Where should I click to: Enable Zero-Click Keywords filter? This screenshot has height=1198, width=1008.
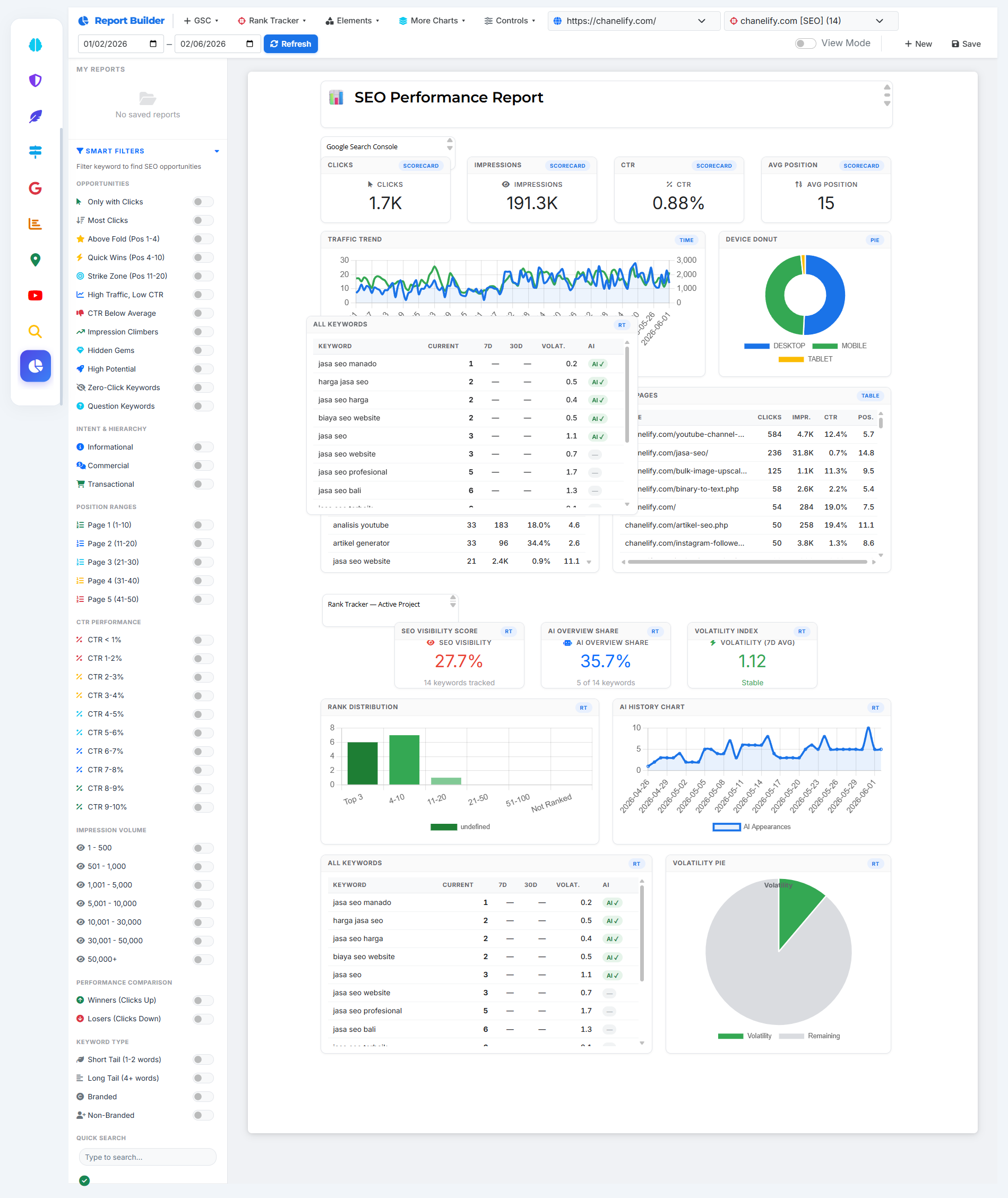tap(203, 387)
